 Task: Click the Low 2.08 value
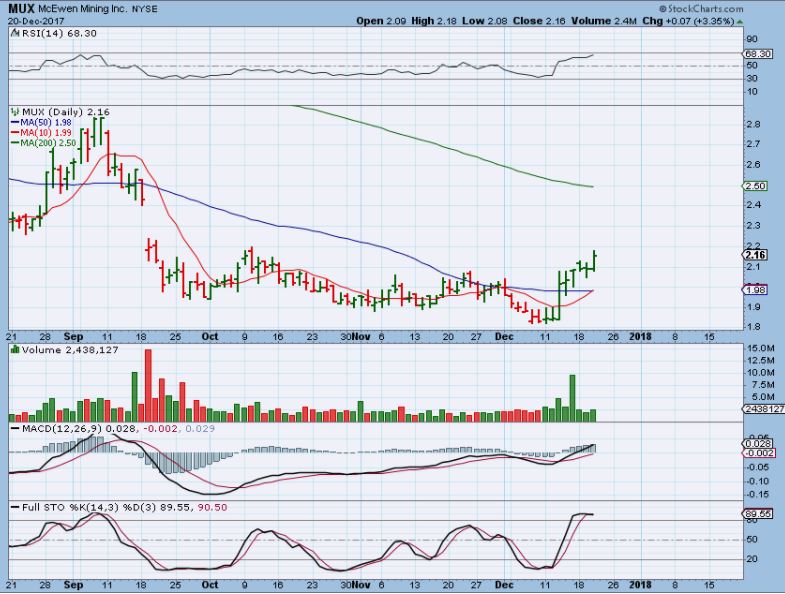coord(484,21)
